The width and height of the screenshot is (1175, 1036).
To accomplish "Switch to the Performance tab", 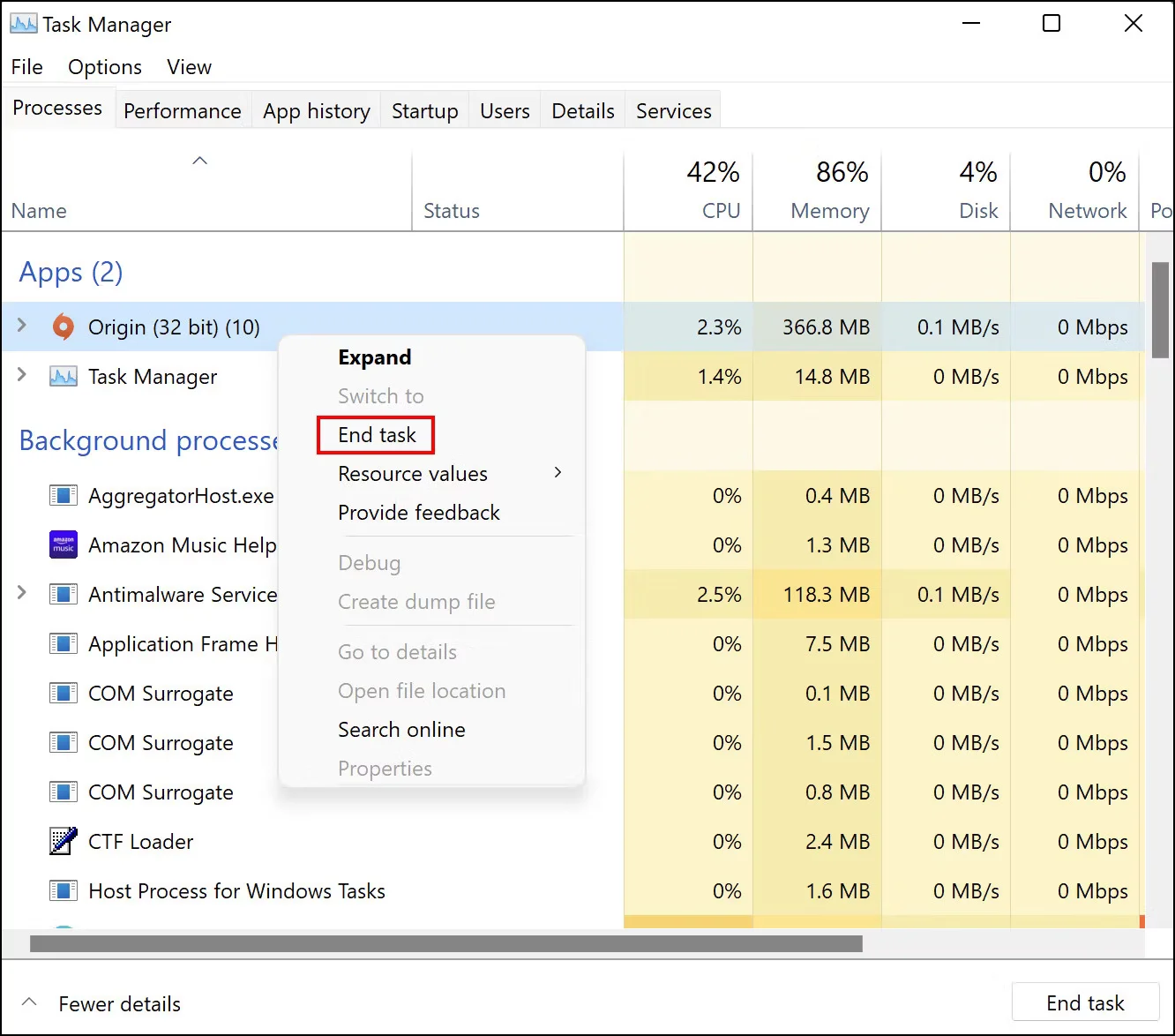I will coord(183,111).
